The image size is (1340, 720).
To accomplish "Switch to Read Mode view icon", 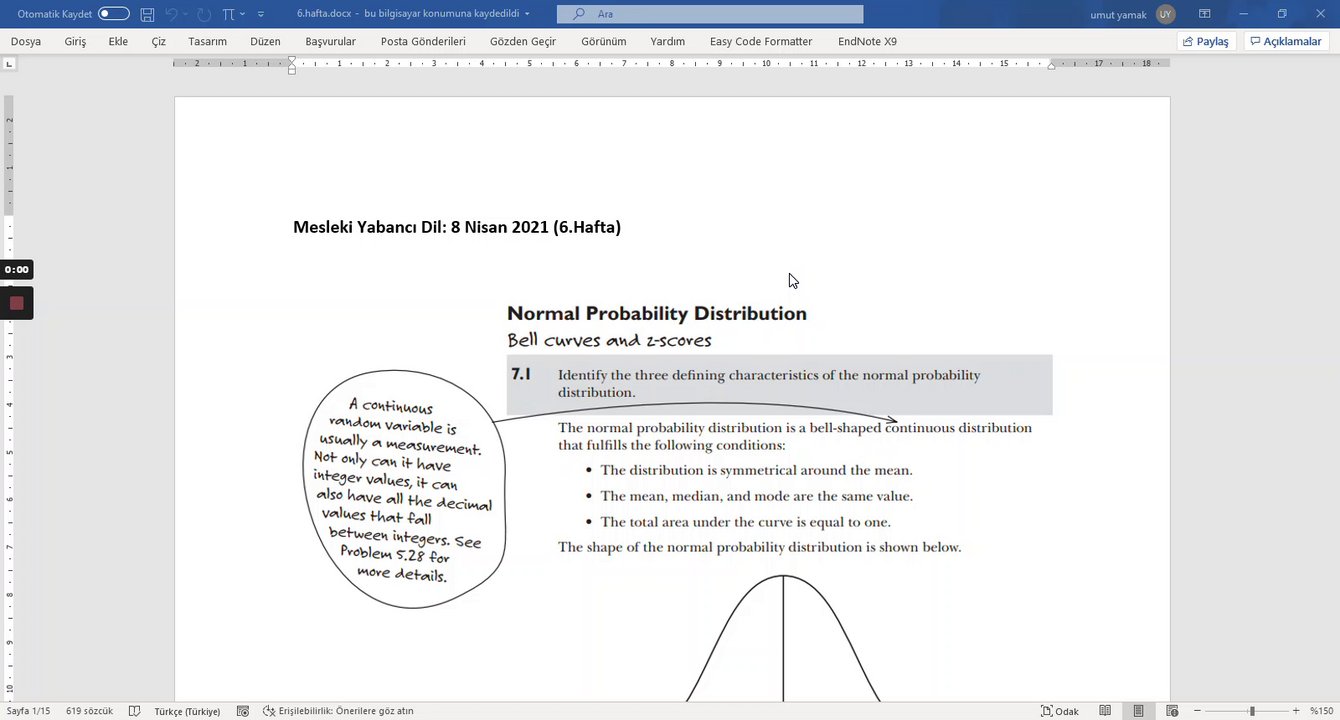I will tap(1105, 711).
